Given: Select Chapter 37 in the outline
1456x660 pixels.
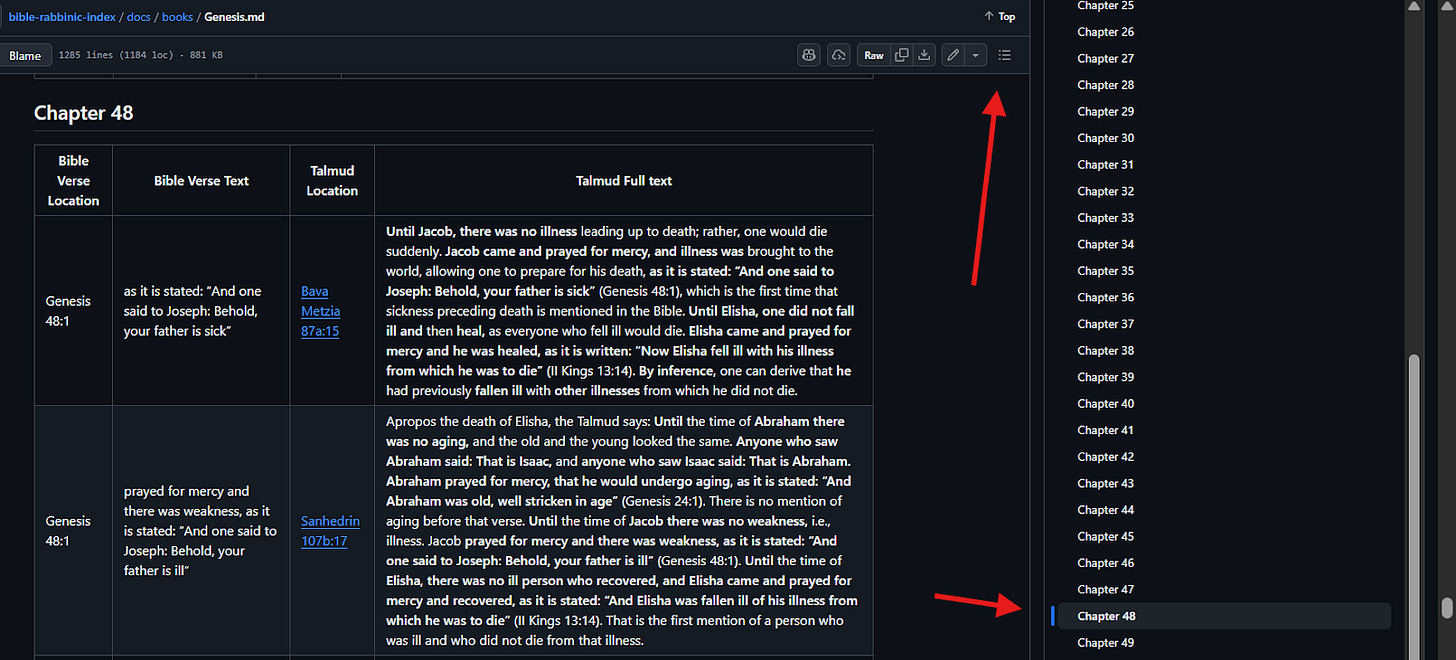Looking at the screenshot, I should tap(1105, 324).
